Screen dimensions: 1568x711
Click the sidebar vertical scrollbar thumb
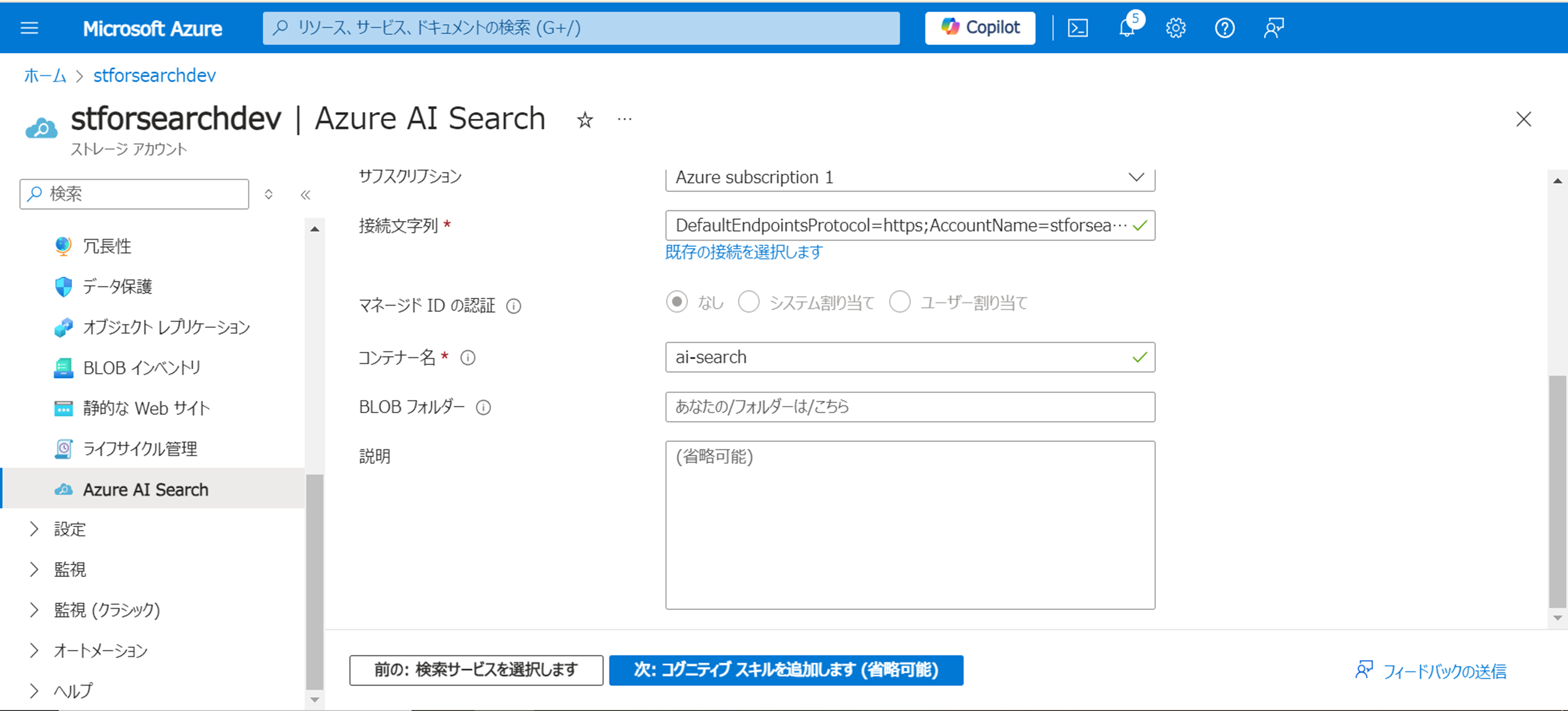point(315,581)
